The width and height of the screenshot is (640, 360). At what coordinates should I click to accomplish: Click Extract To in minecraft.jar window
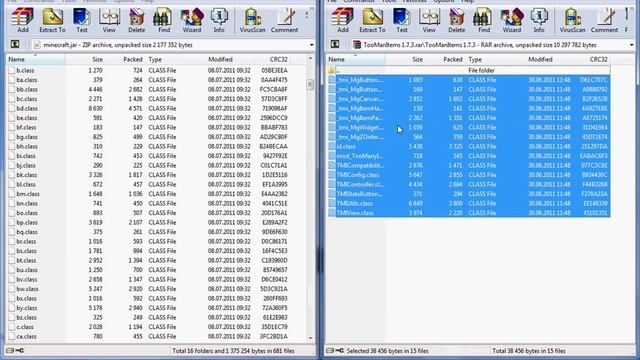point(52,20)
